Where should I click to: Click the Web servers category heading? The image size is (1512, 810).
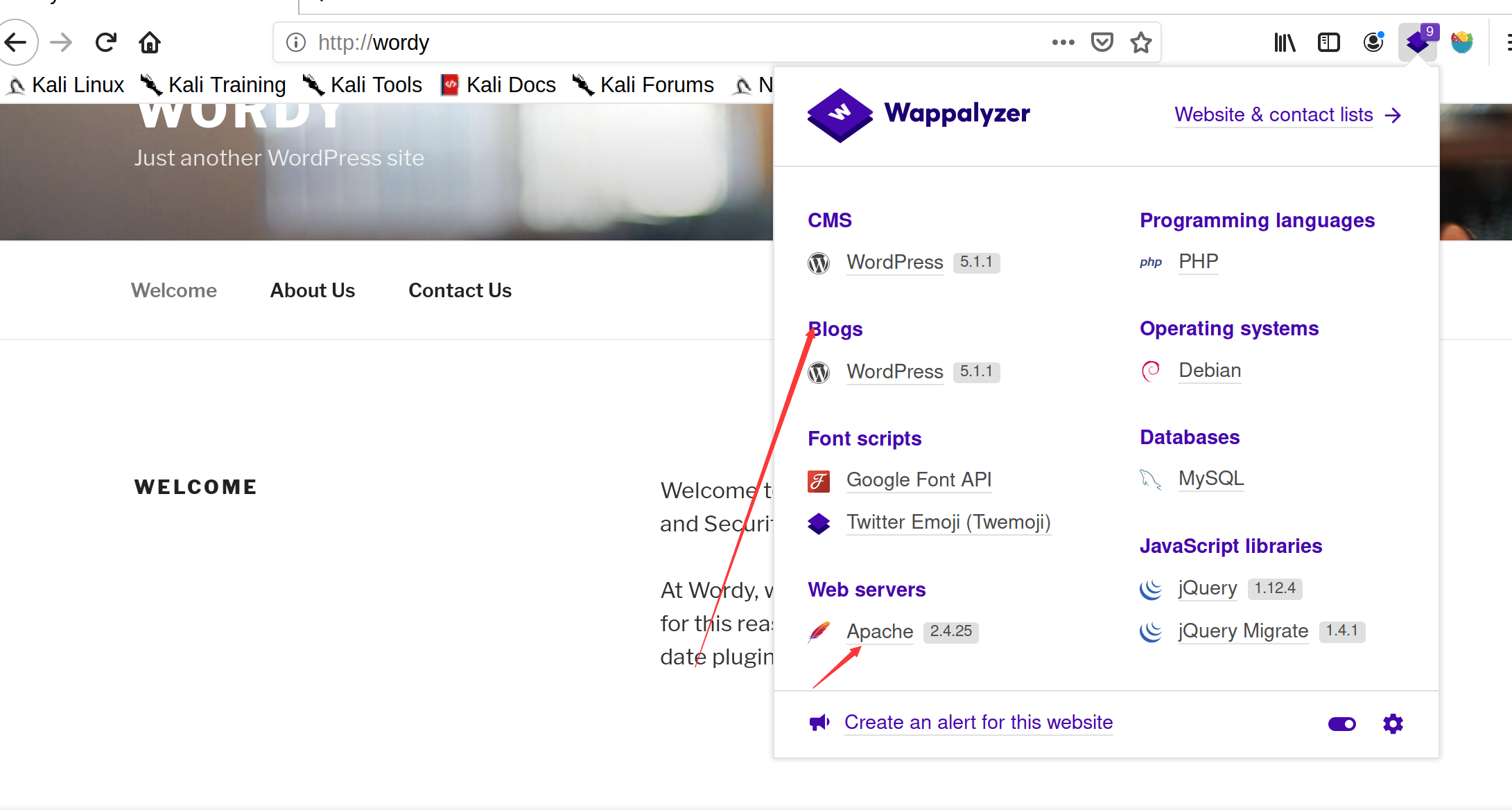867,590
